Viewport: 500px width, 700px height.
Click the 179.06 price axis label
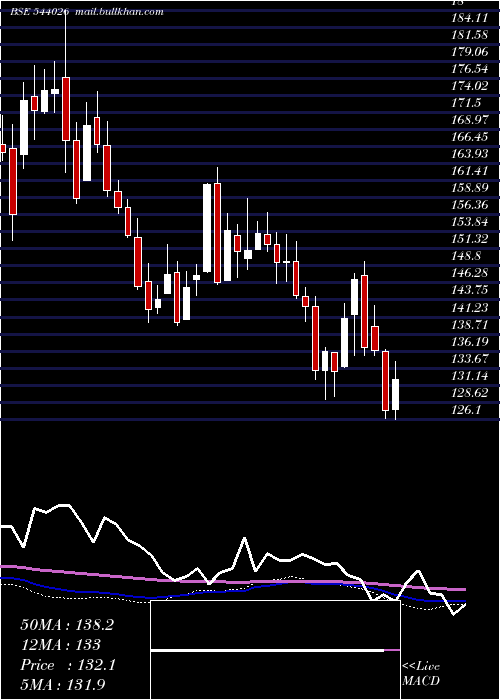pos(470,52)
